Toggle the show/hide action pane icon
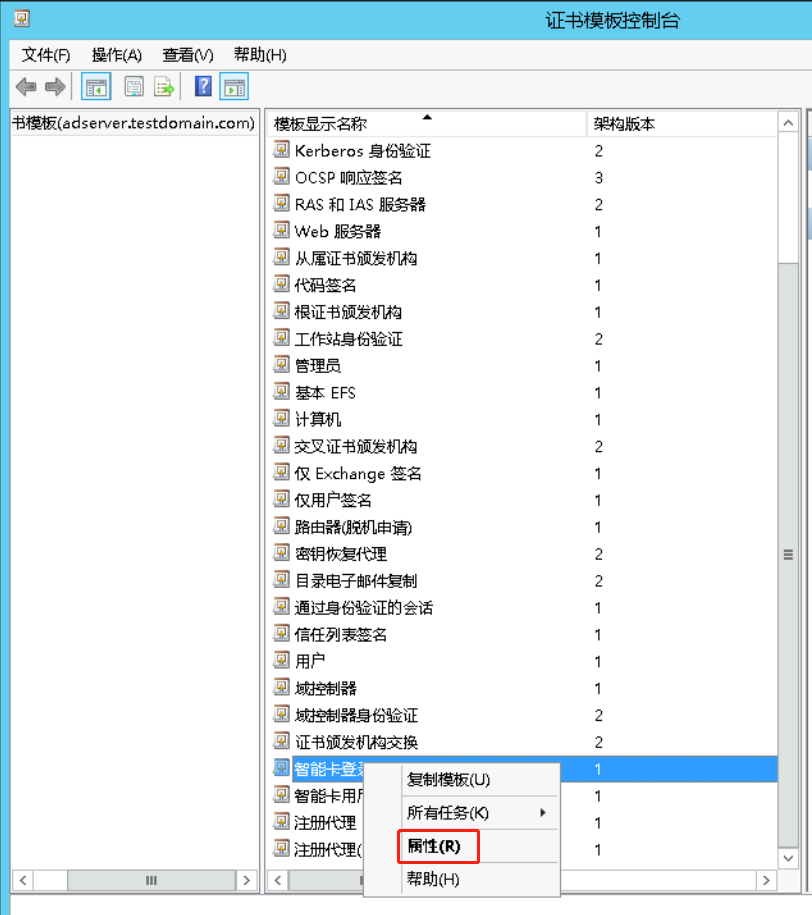 click(x=234, y=87)
